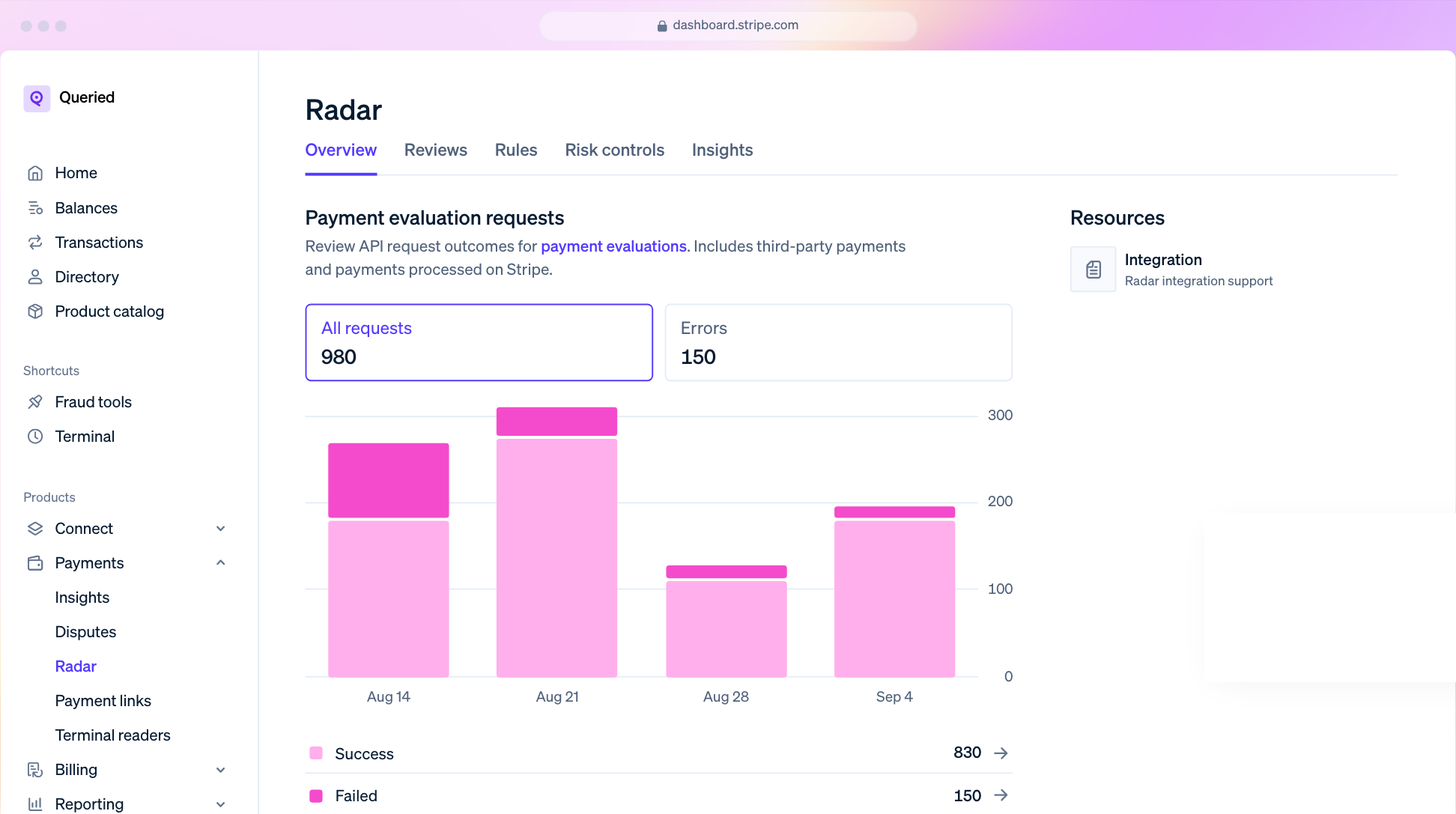Screen dimensions: 1456x814
Task: Open Disputes under Payments
Action: click(x=85, y=632)
